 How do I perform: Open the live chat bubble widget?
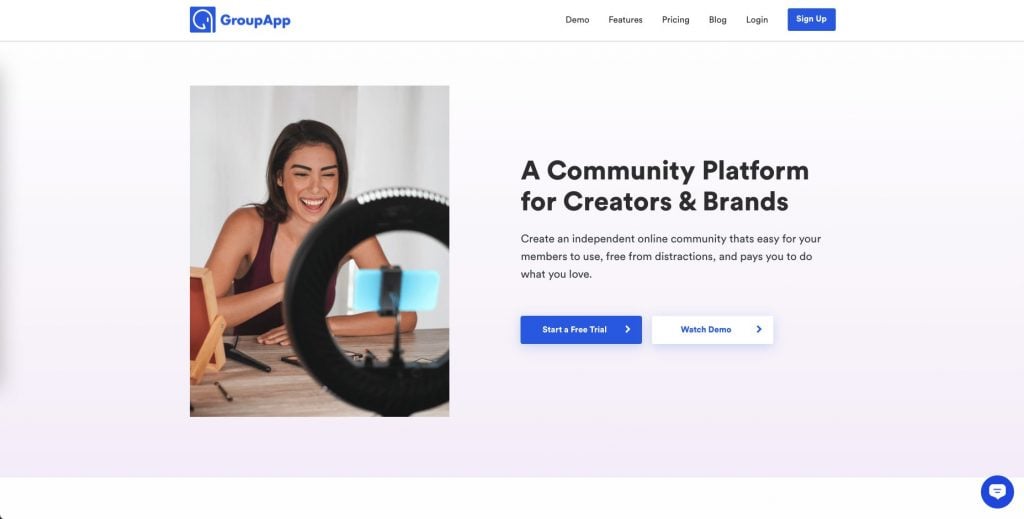click(x=997, y=492)
